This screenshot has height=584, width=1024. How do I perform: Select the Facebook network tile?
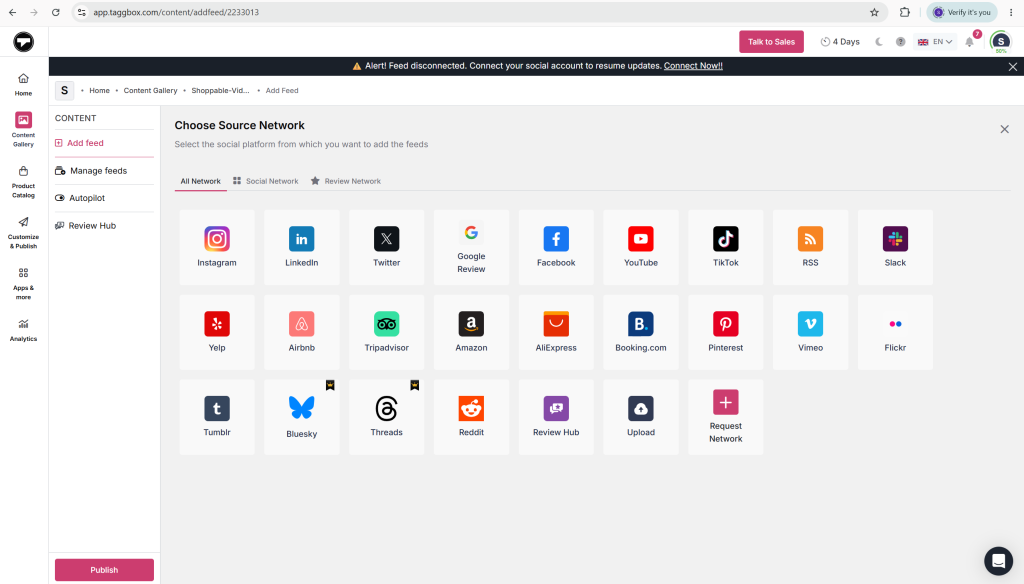click(x=556, y=247)
